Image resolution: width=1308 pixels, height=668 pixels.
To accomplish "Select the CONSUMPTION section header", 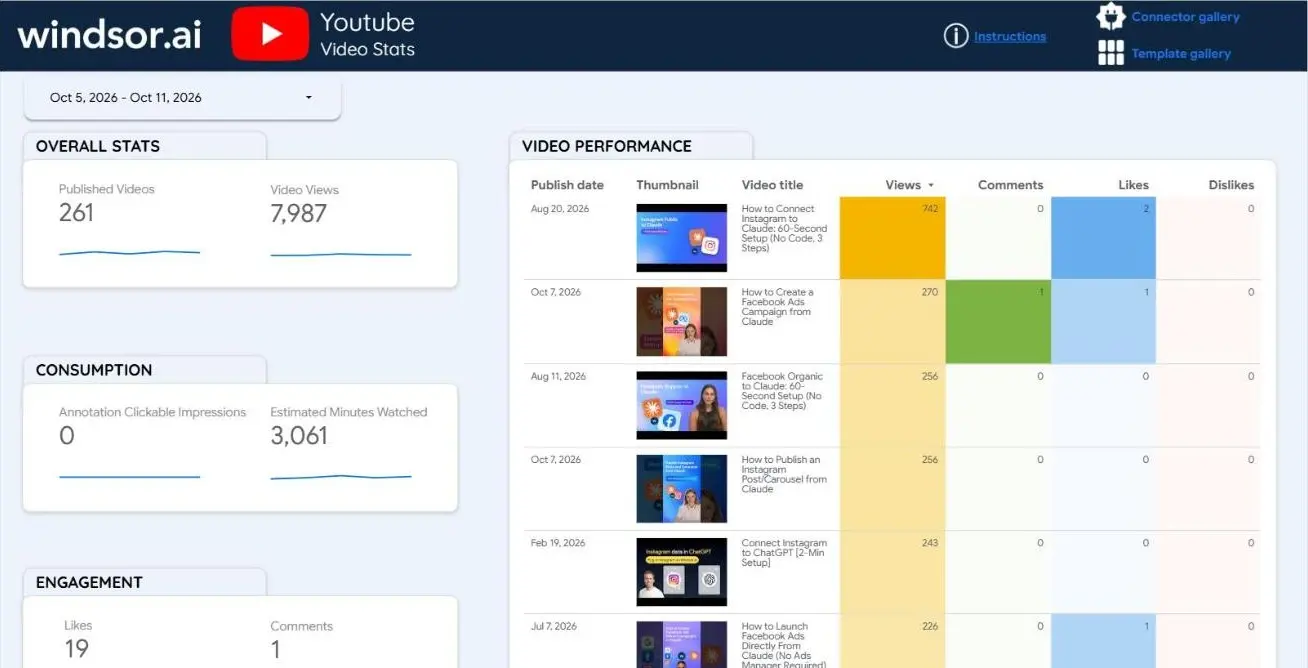I will [x=94, y=370].
